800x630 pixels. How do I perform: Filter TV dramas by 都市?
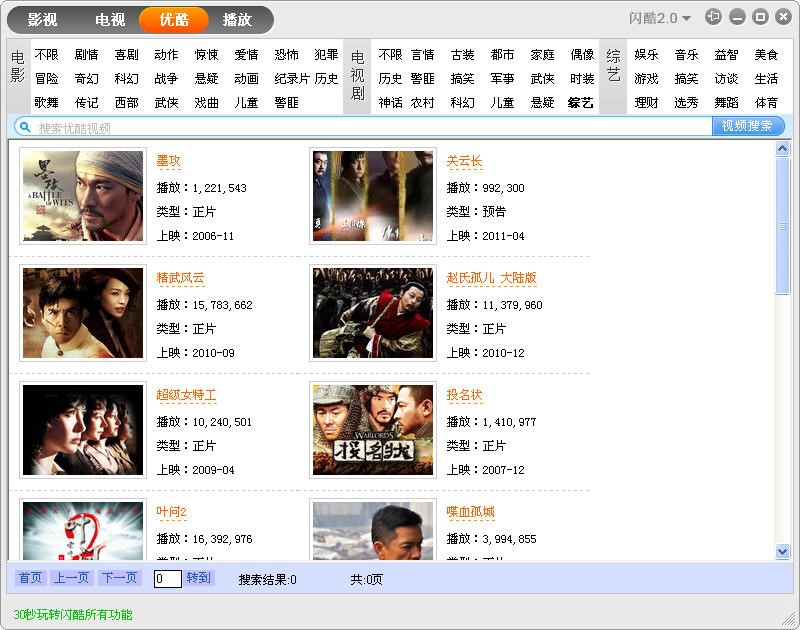(x=502, y=55)
